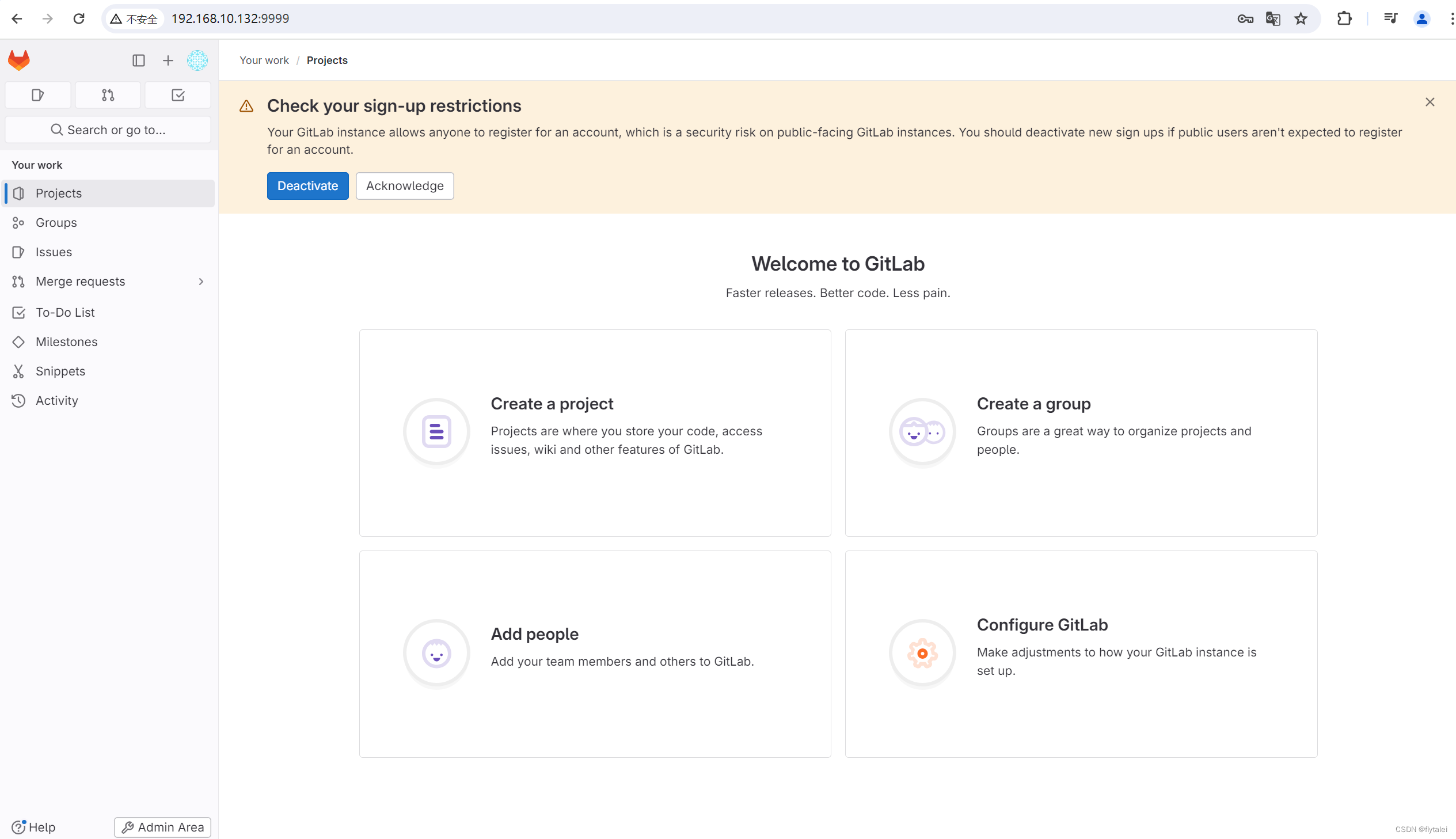Image resolution: width=1456 pixels, height=839 pixels.
Task: Click the Milestones diamond icon
Action: 18,341
